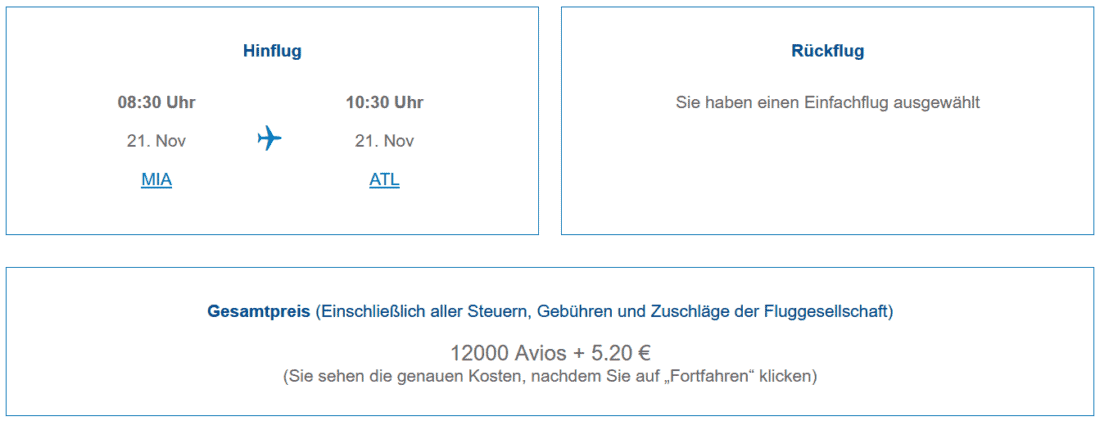Image resolution: width=1100 pixels, height=421 pixels.
Task: Click the airplane icon between flight times
Action: (269, 138)
